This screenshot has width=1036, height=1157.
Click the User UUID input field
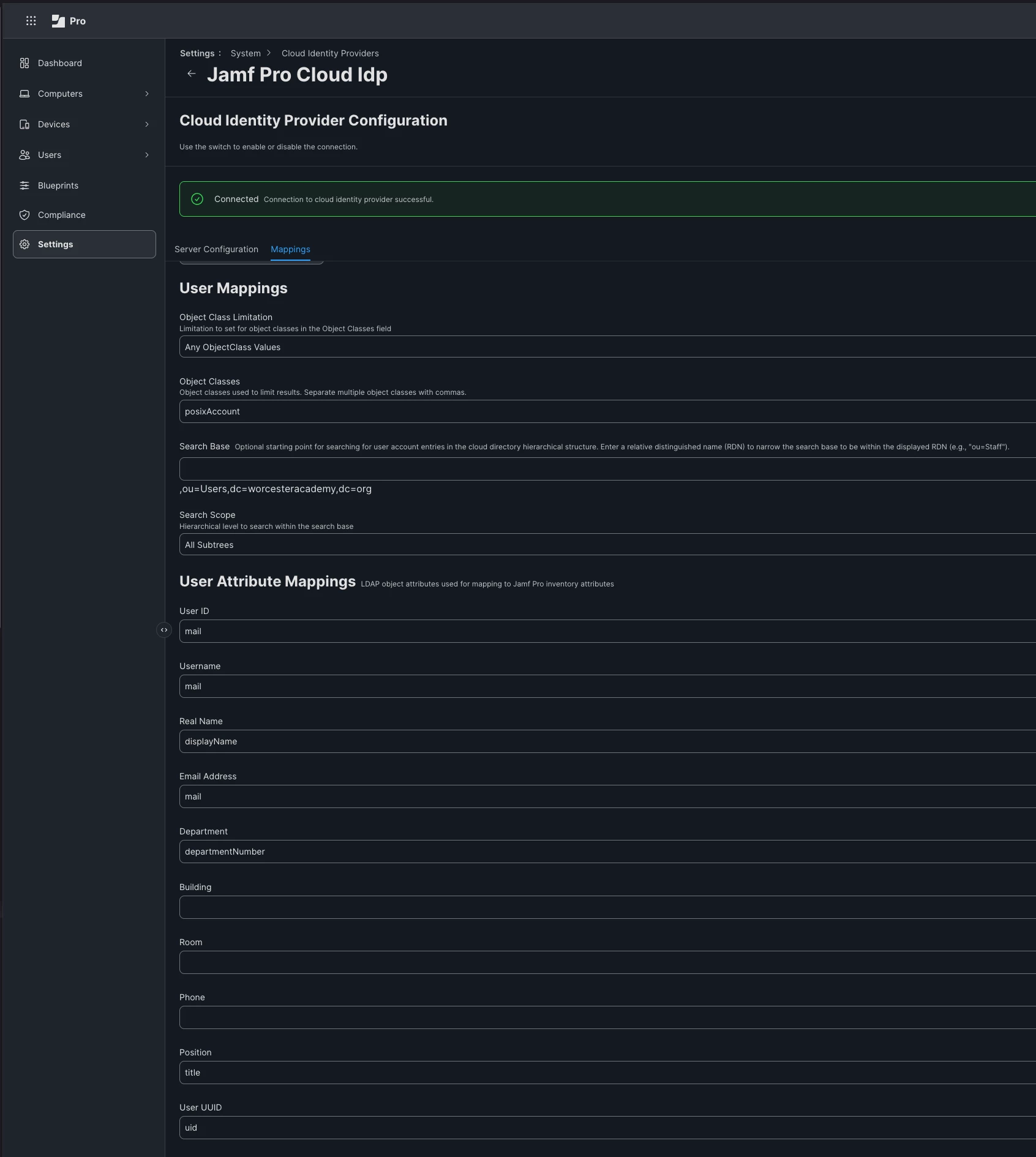point(607,1128)
